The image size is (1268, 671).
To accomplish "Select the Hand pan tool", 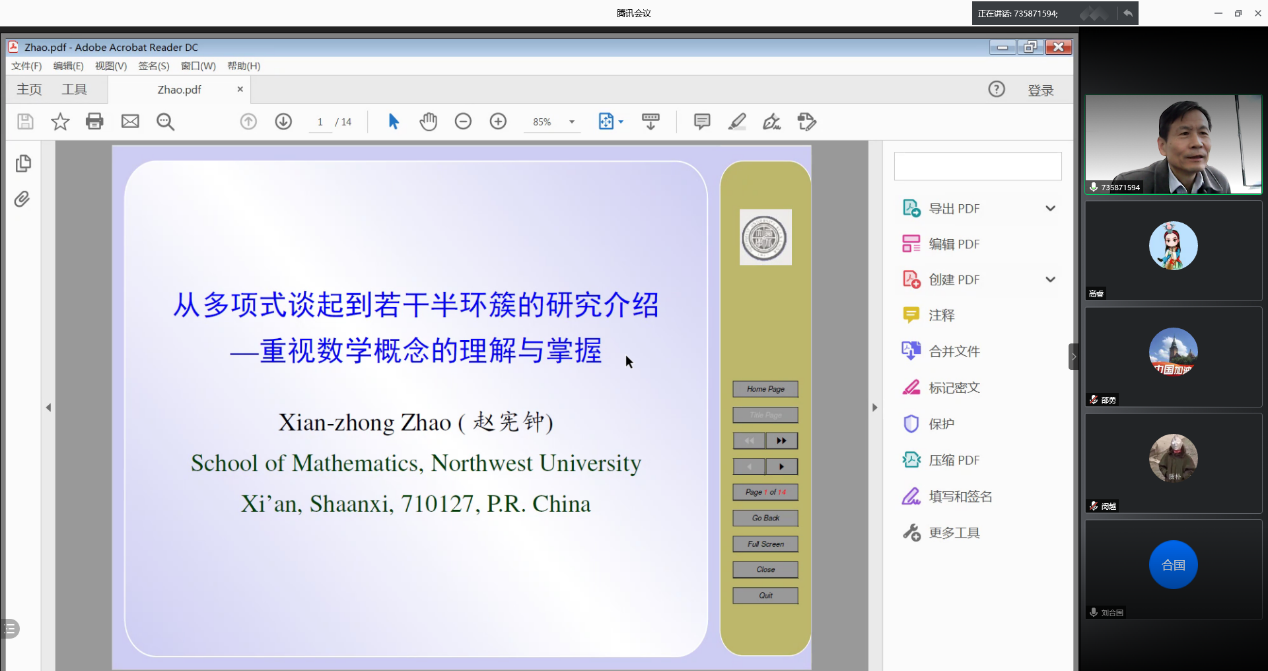I will 428,121.
